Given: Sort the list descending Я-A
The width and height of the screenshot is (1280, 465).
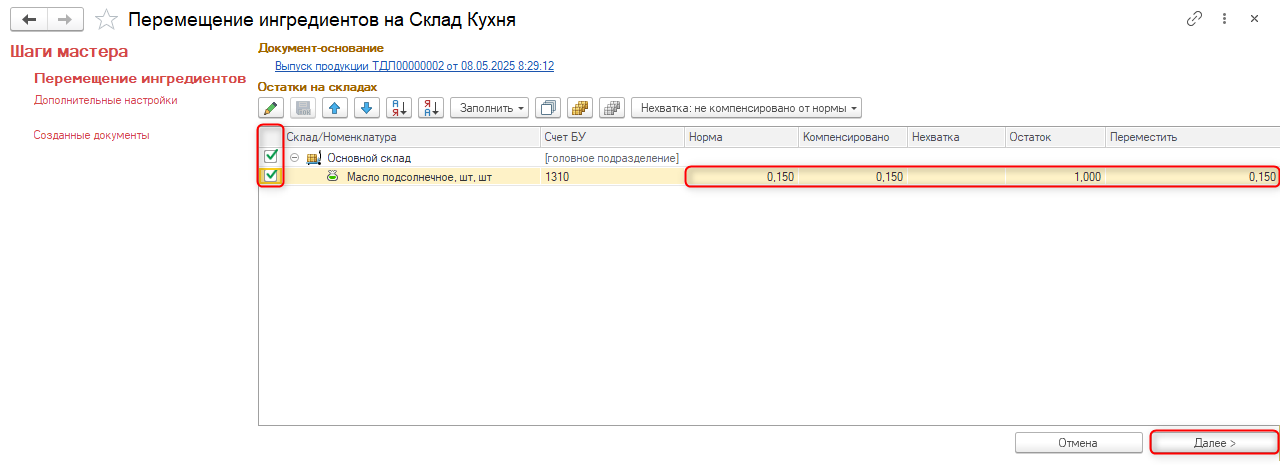Looking at the screenshot, I should (431, 108).
